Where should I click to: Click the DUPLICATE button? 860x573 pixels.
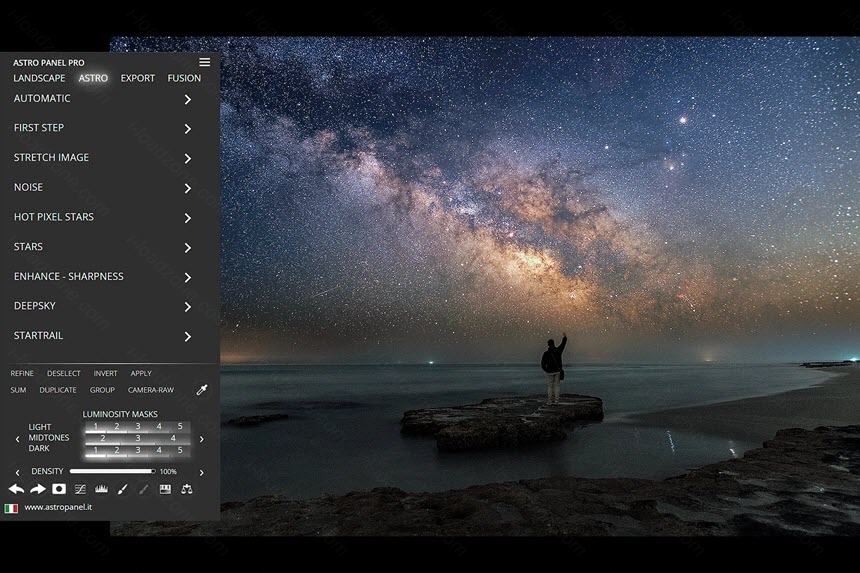[x=58, y=390]
